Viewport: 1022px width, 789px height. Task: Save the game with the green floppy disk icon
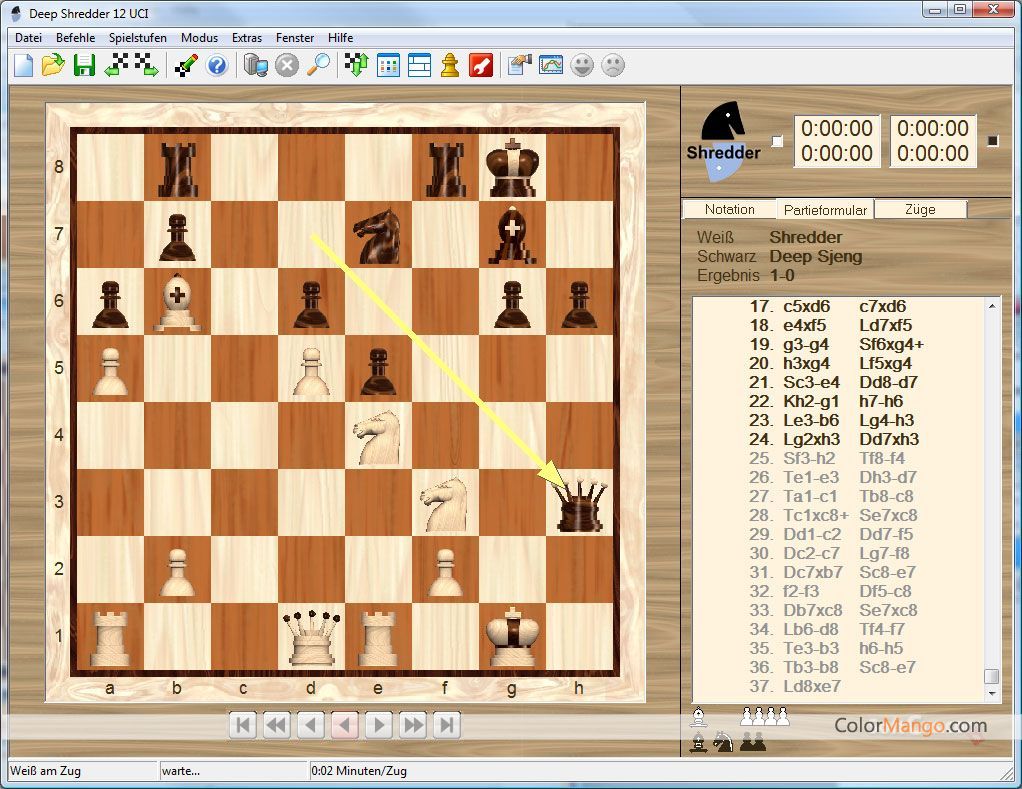tap(84, 66)
